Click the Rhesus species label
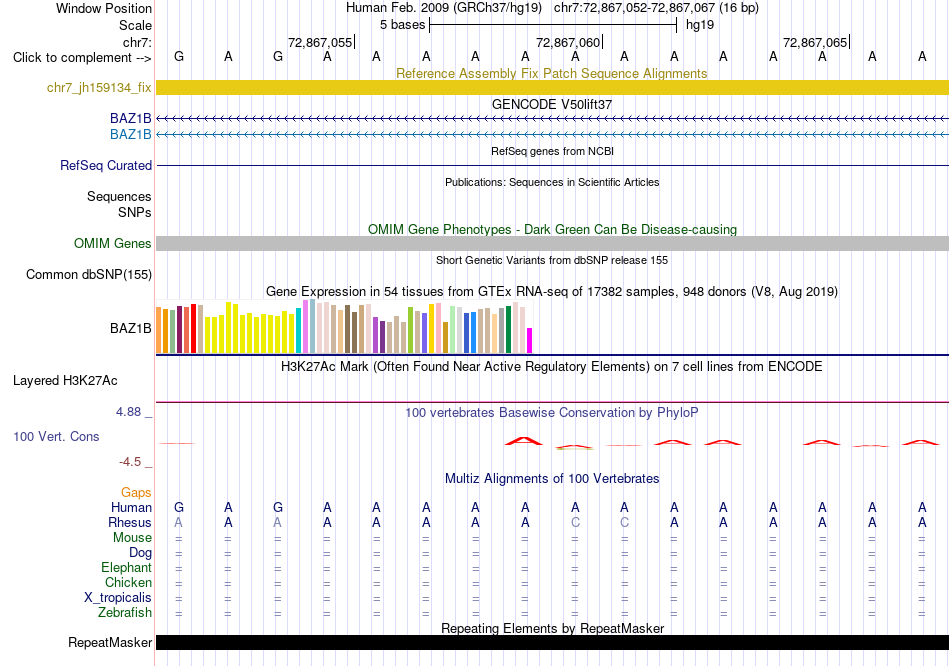 point(130,522)
